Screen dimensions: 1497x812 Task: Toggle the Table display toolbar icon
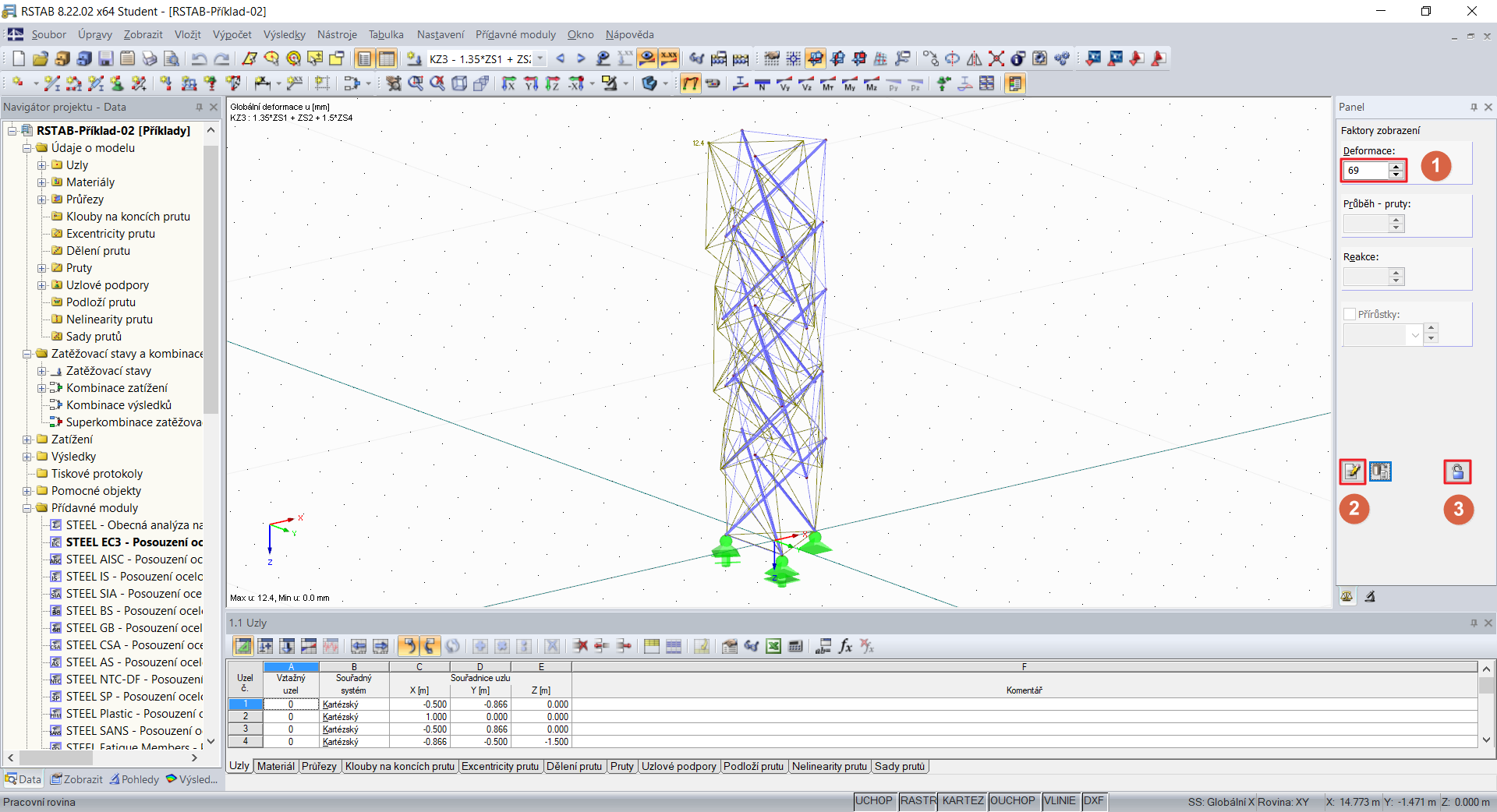(x=387, y=58)
